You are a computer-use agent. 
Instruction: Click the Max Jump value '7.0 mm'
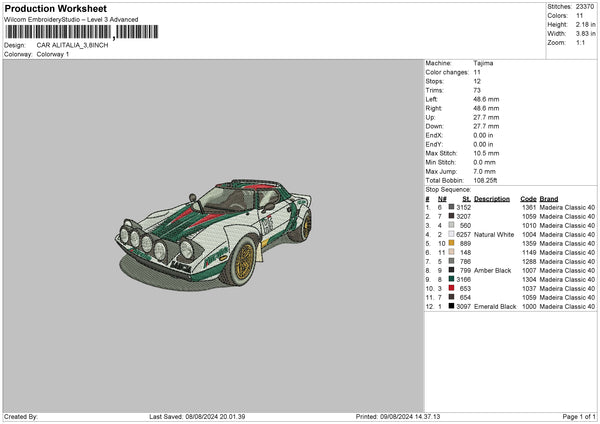tap(484, 171)
